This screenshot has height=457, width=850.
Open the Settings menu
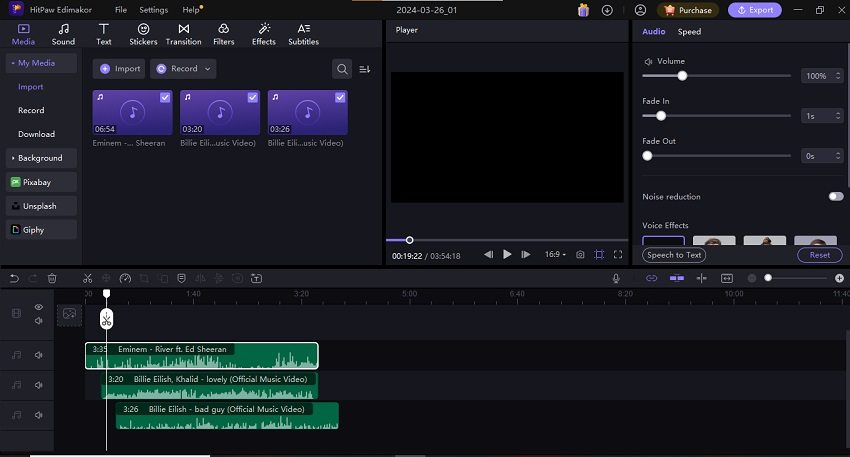[153, 10]
